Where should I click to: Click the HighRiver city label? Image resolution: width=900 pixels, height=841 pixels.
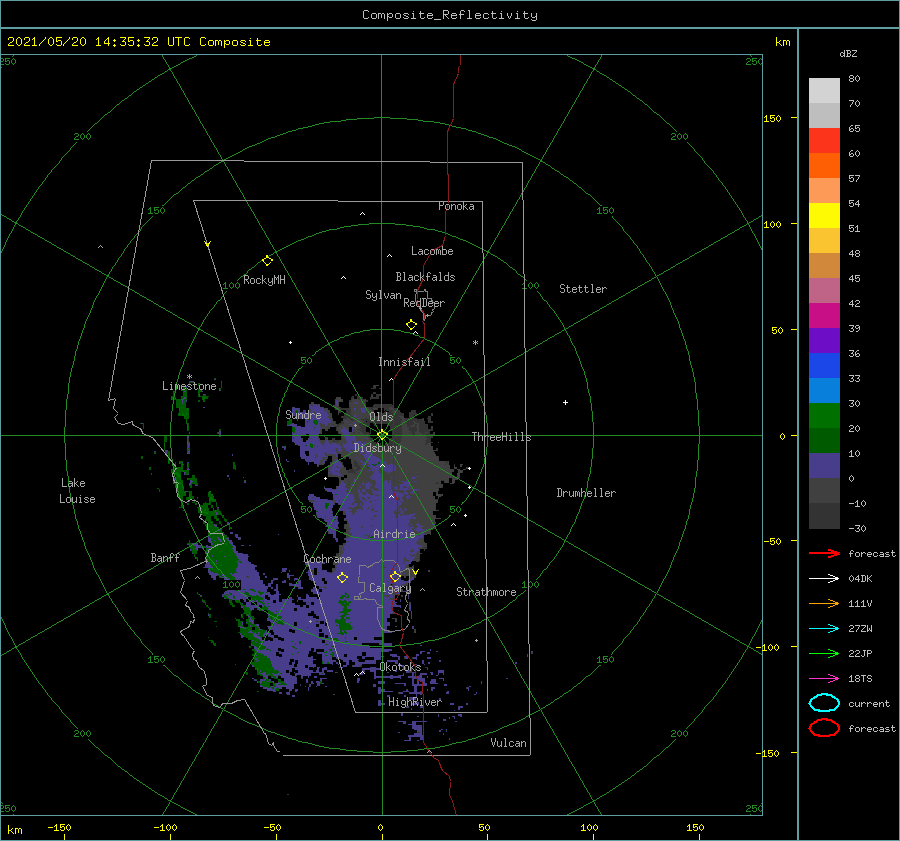coord(414,702)
